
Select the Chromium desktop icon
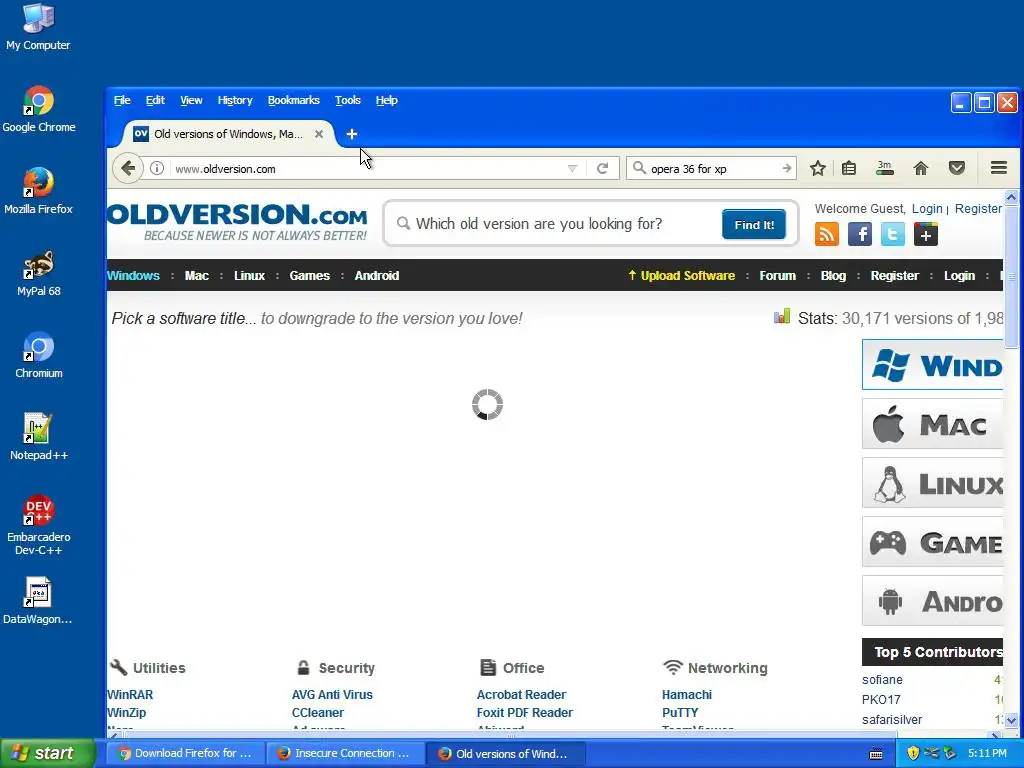pos(39,355)
